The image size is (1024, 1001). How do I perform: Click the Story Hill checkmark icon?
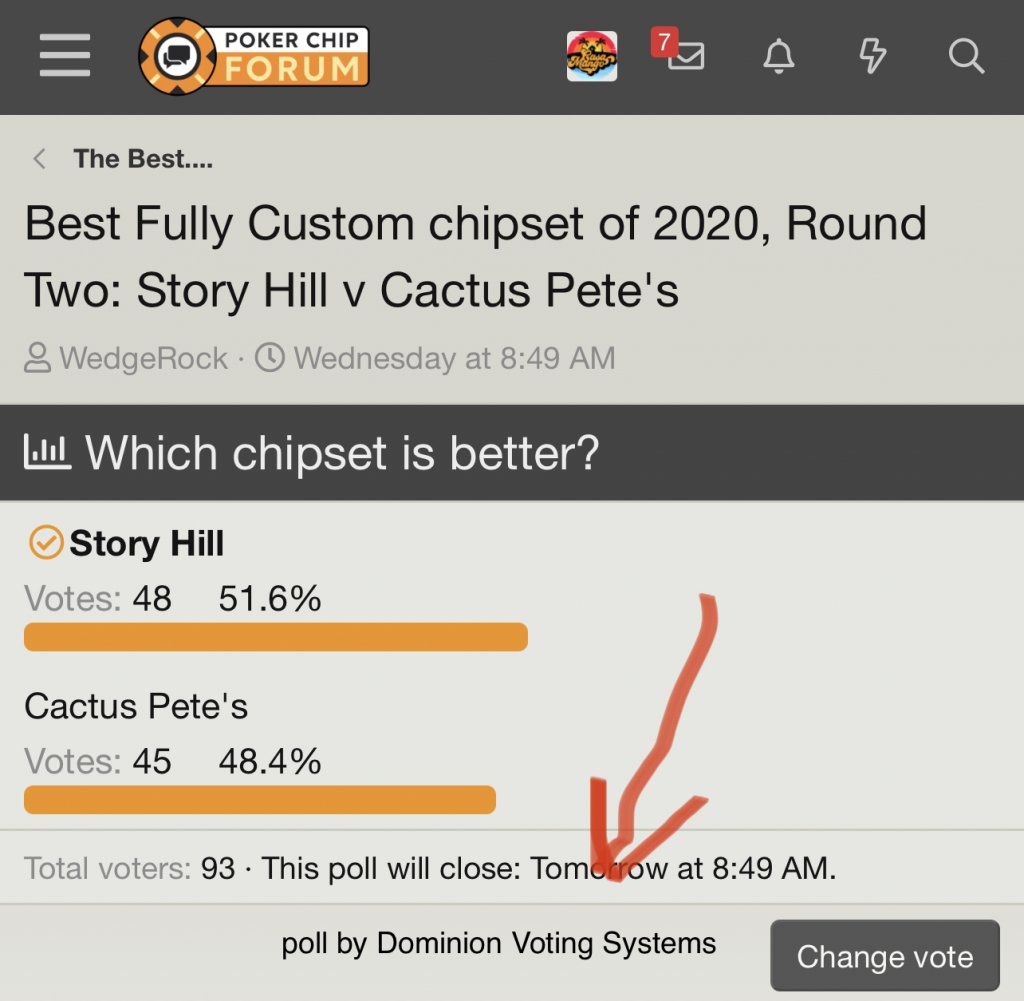pos(45,543)
